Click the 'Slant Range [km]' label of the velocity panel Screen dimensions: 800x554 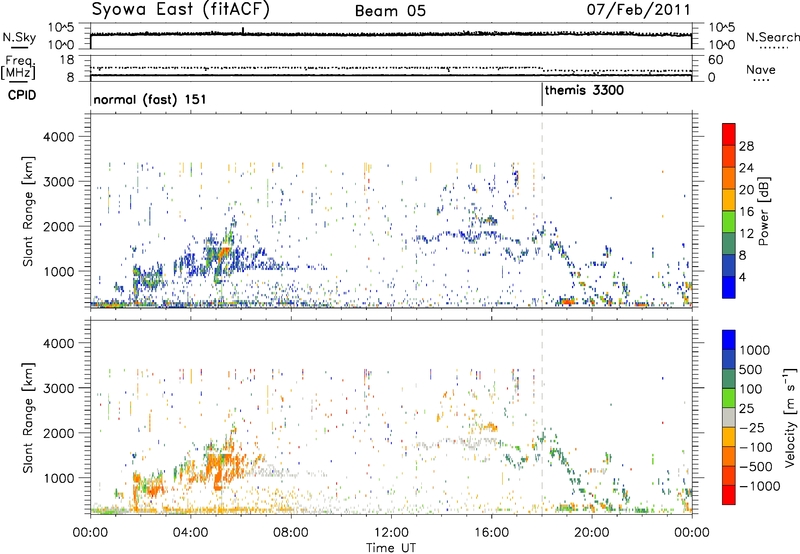(28, 417)
